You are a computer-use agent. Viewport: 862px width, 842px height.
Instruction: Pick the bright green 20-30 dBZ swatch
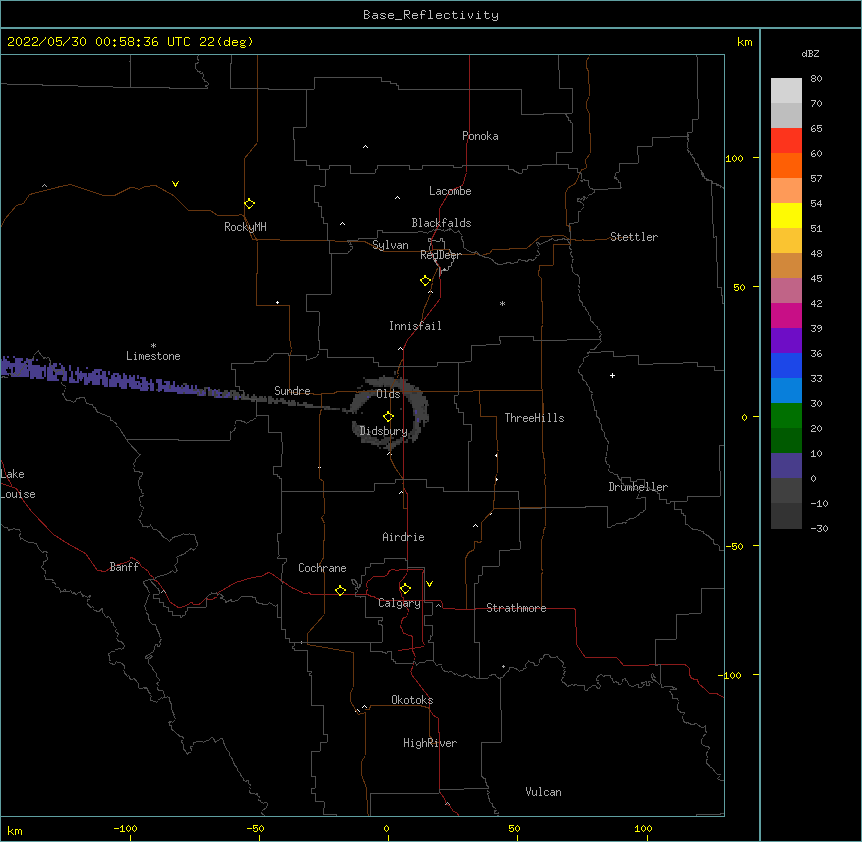(x=786, y=416)
